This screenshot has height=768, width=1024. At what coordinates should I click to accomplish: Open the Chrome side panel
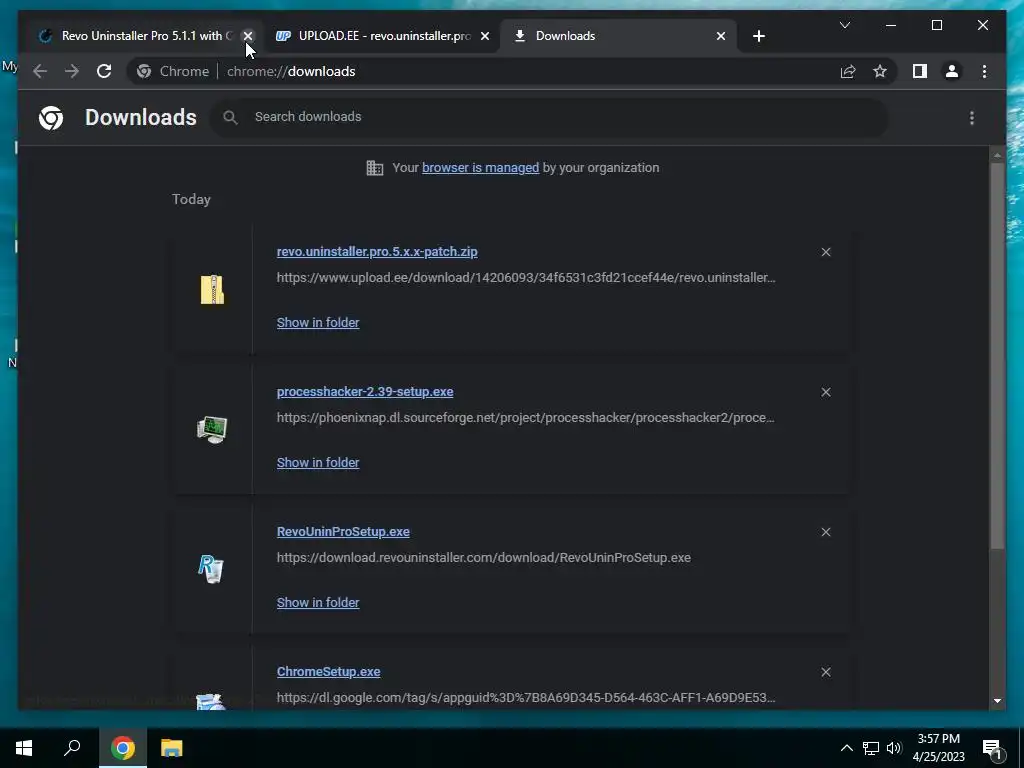point(920,71)
